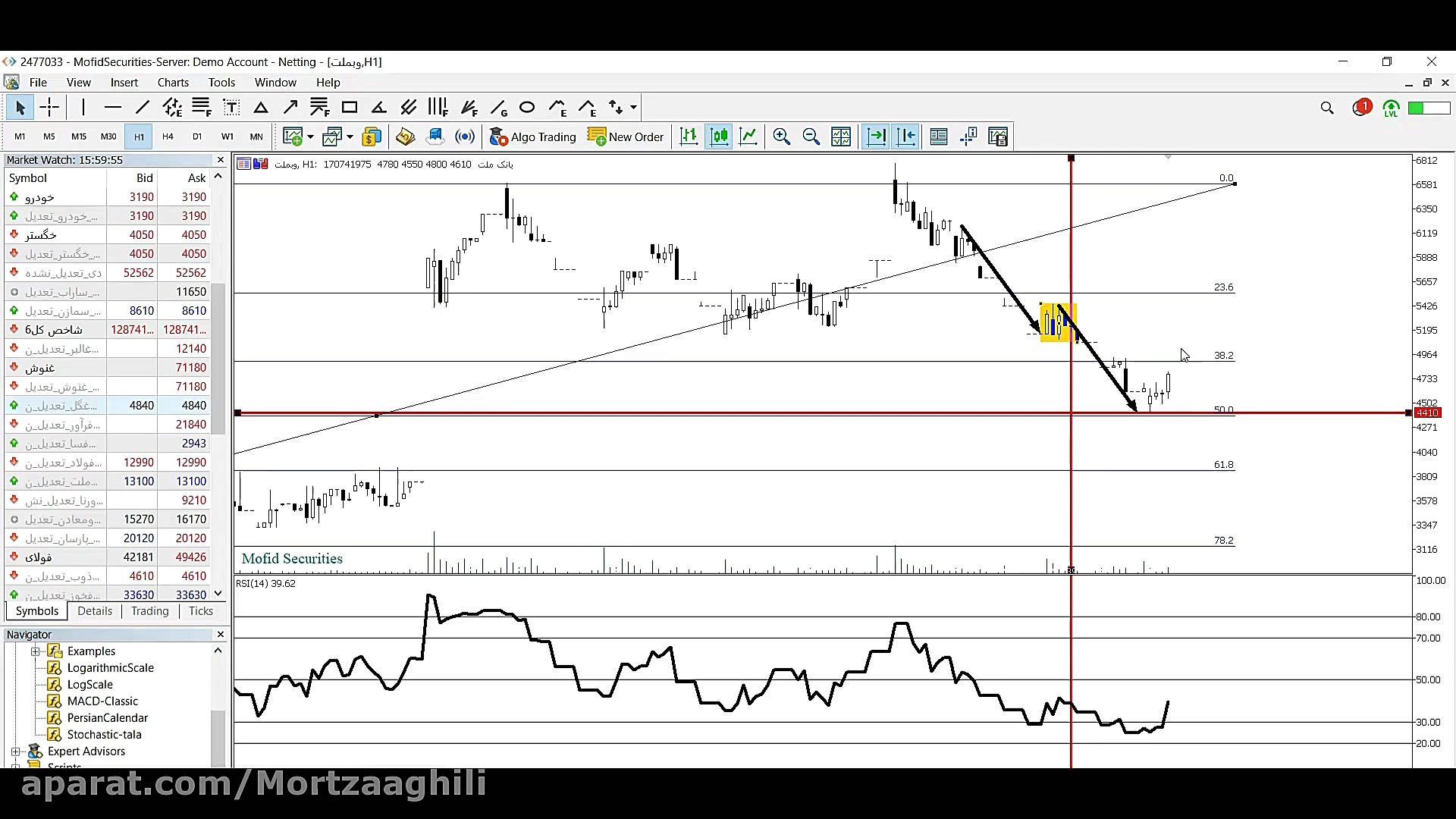
Task: Select the Fibonacci retracement tool
Action: pos(201,108)
